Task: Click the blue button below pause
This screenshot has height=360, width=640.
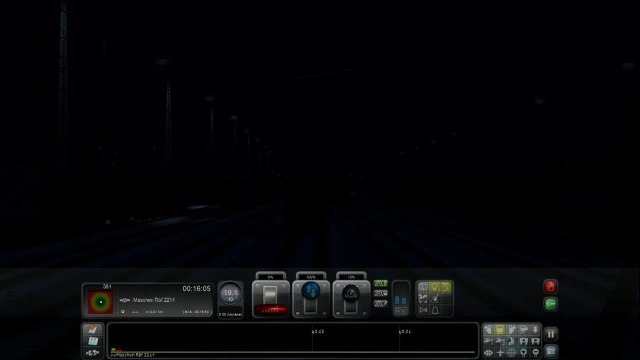Action: pos(551,351)
